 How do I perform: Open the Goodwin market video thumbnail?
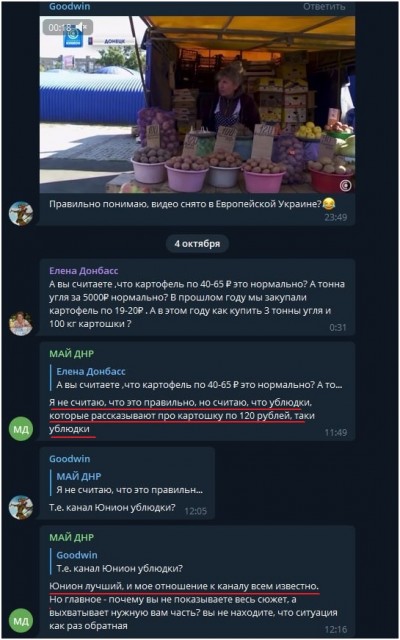coord(197,104)
